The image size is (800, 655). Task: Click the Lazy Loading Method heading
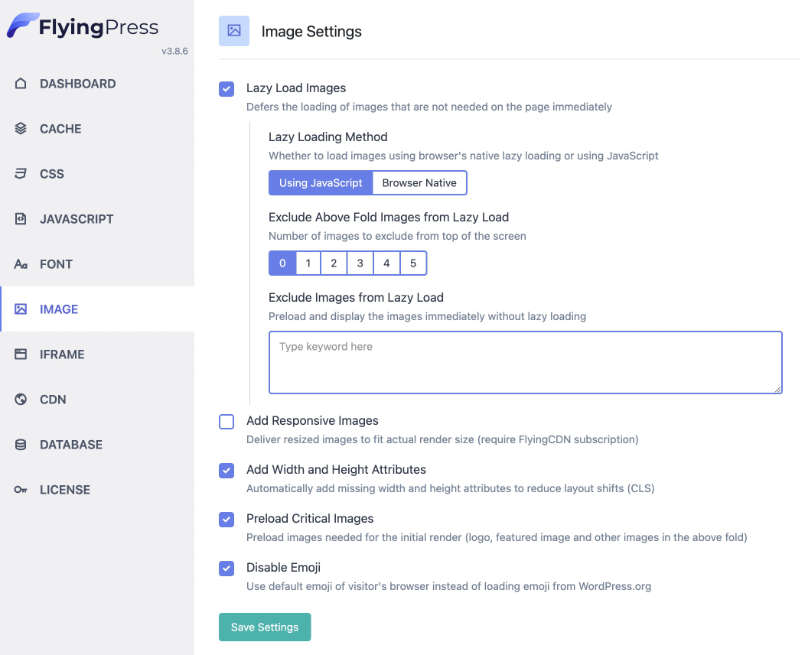coord(328,137)
